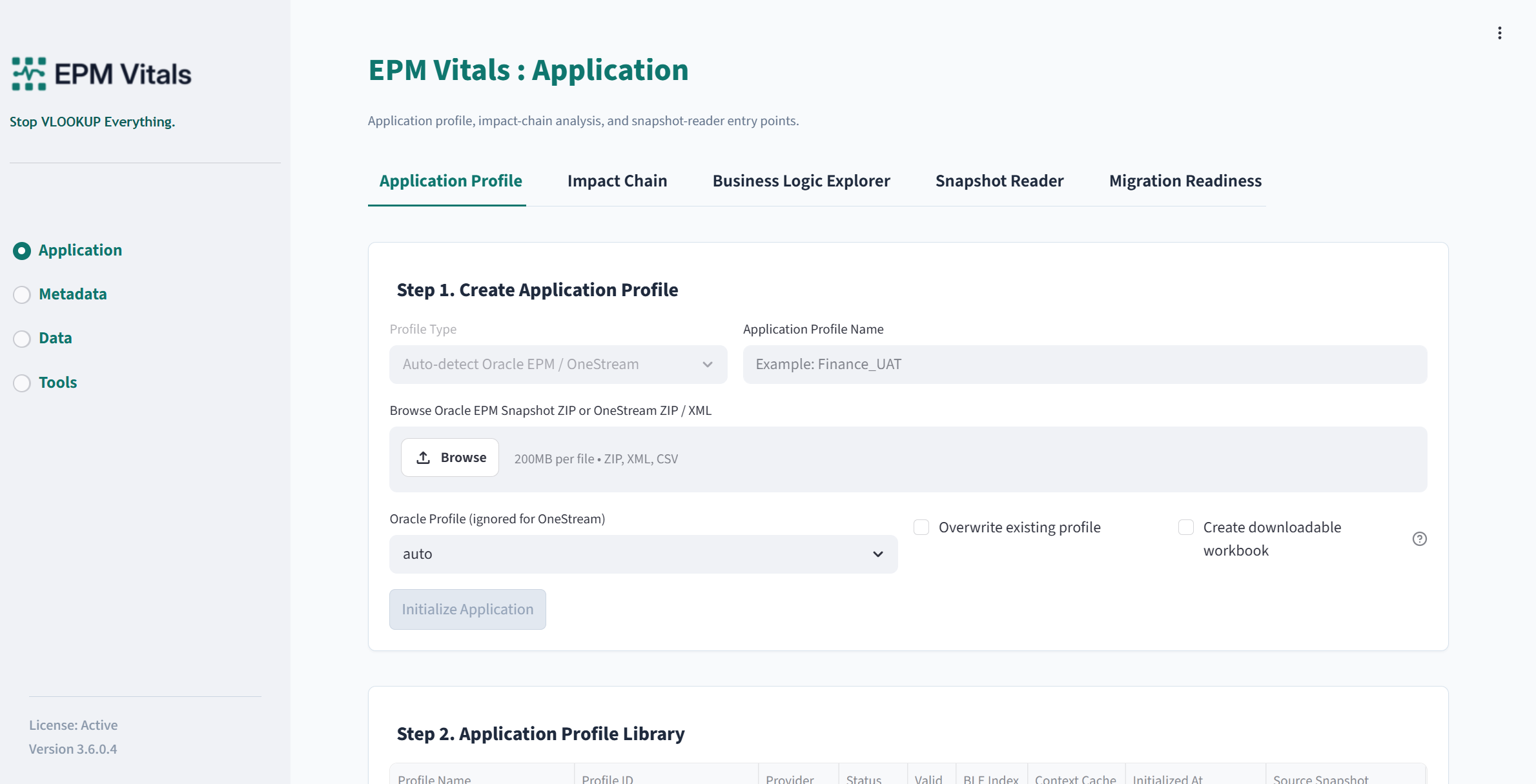Viewport: 1536px width, 784px height.
Task: Open the Profile Type dropdown
Action: pyautogui.click(x=558, y=365)
